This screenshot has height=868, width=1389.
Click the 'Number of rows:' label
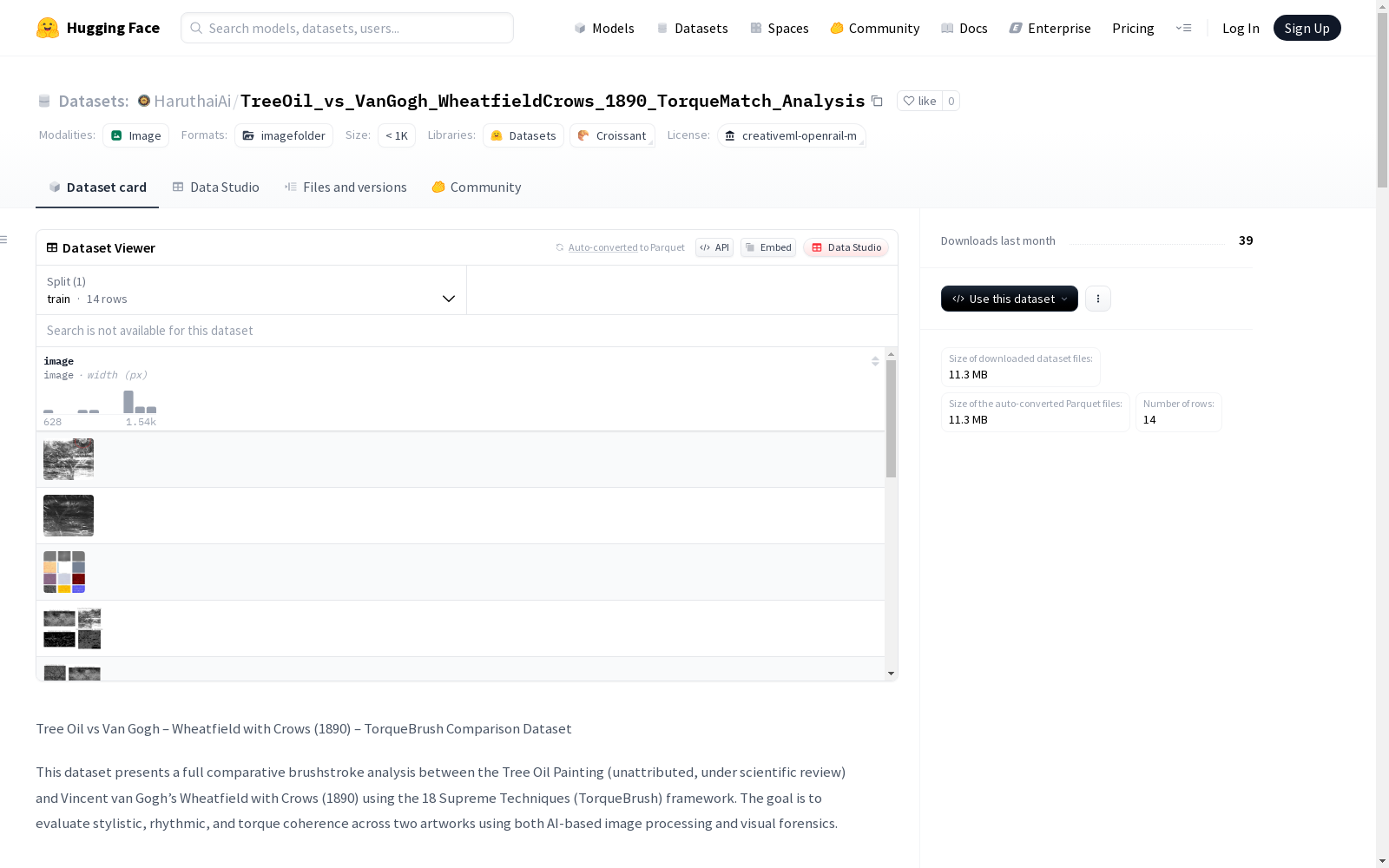(x=1178, y=404)
